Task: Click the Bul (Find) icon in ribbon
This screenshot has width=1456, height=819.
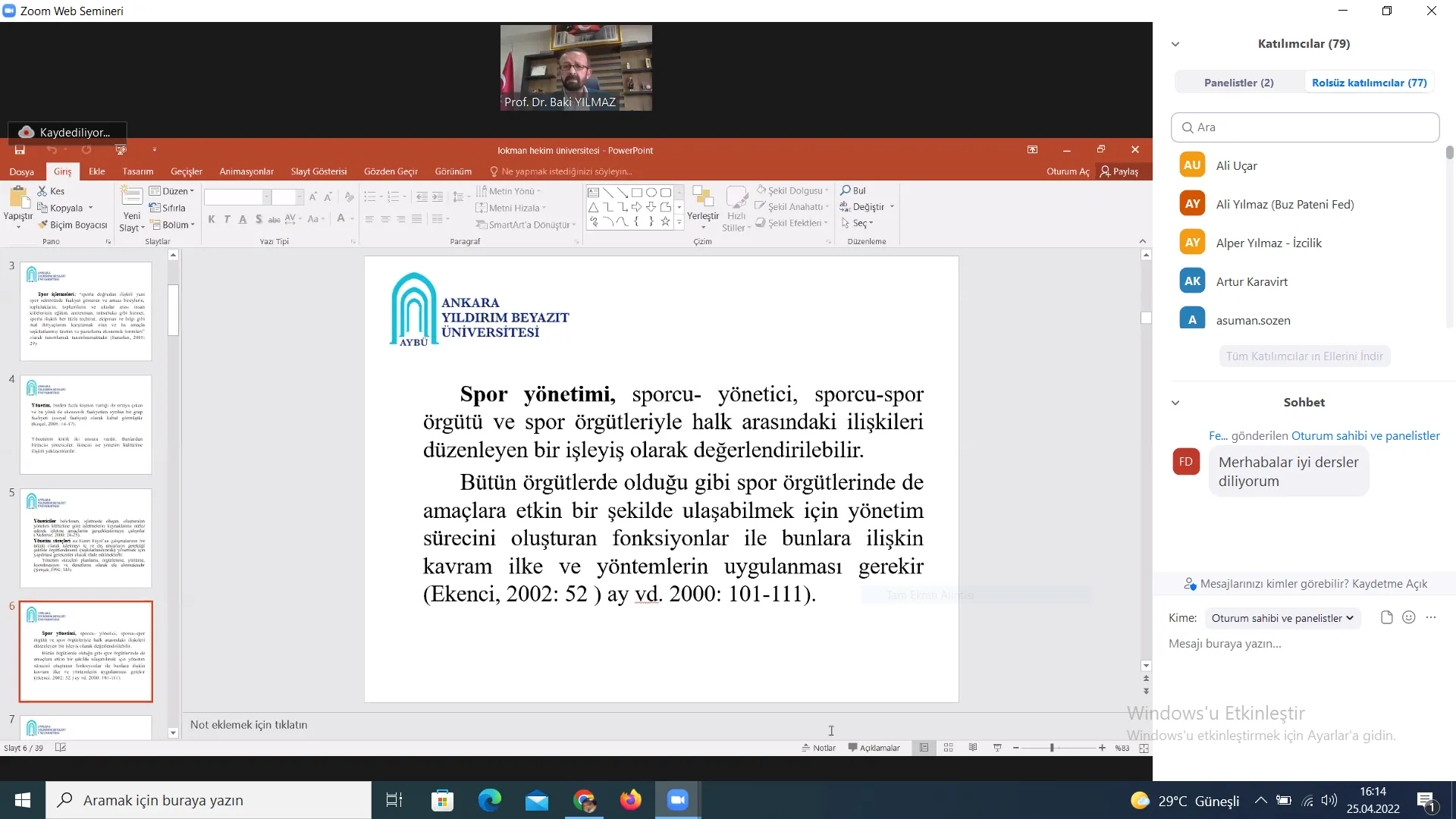Action: click(846, 190)
